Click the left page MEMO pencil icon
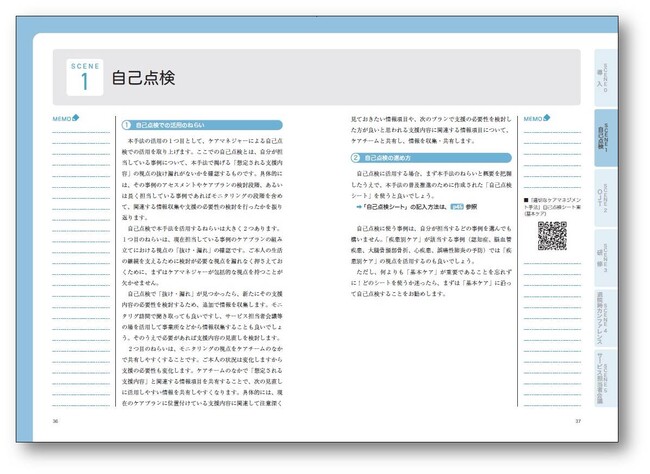The image size is (650, 474). click(75, 118)
